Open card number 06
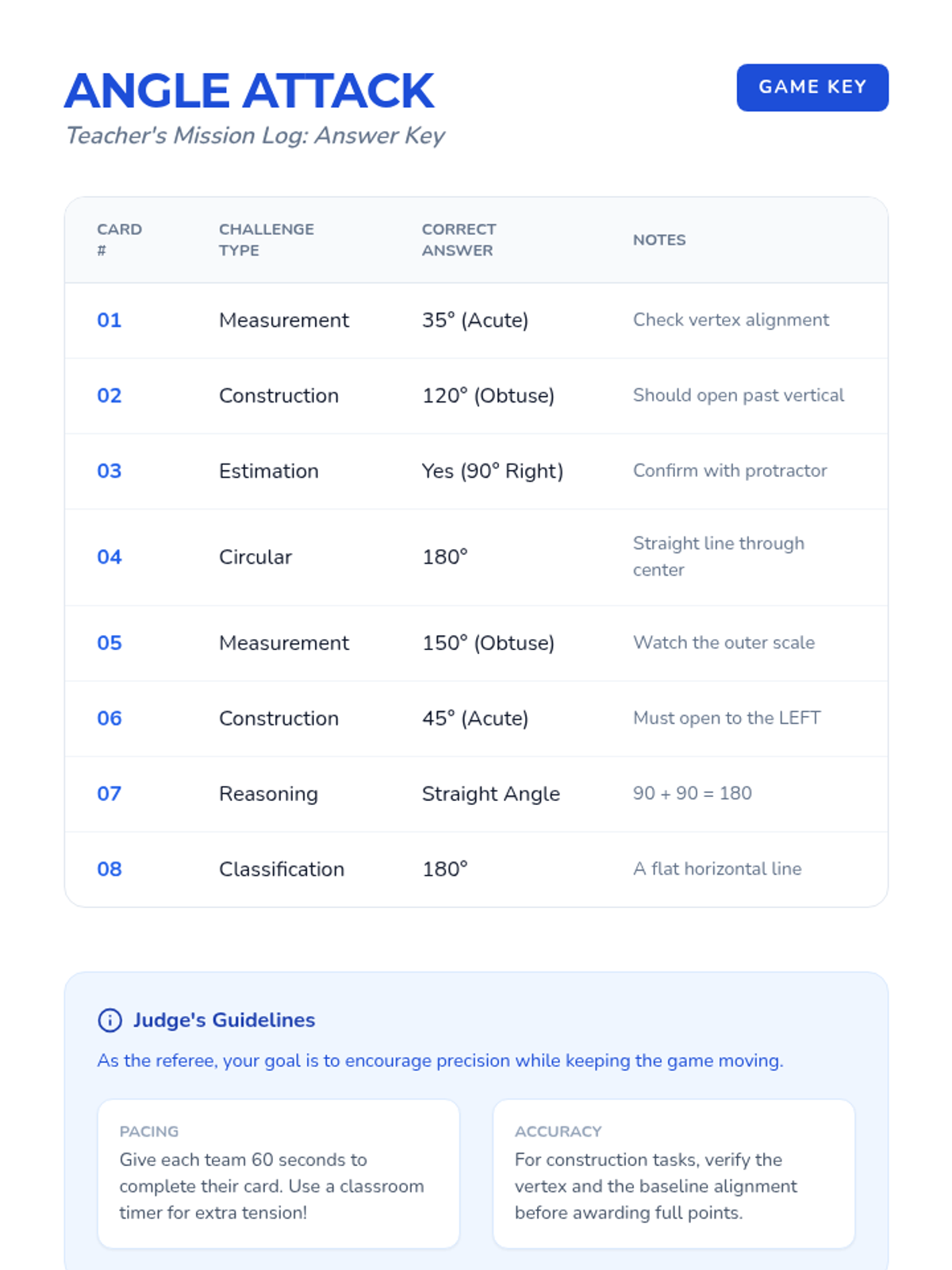Screen dimensions: 952x1270 (x=109, y=718)
